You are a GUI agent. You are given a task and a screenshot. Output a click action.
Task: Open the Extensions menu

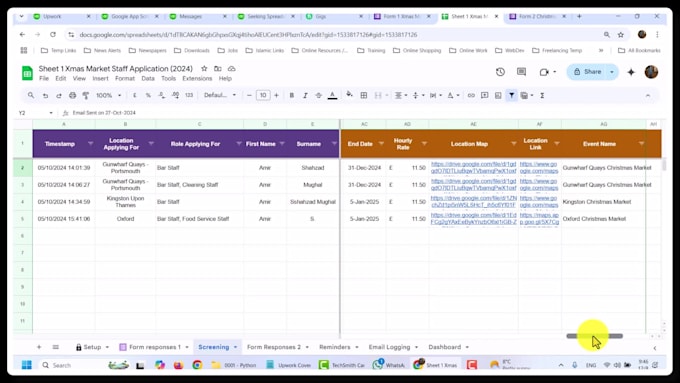[x=197, y=79]
